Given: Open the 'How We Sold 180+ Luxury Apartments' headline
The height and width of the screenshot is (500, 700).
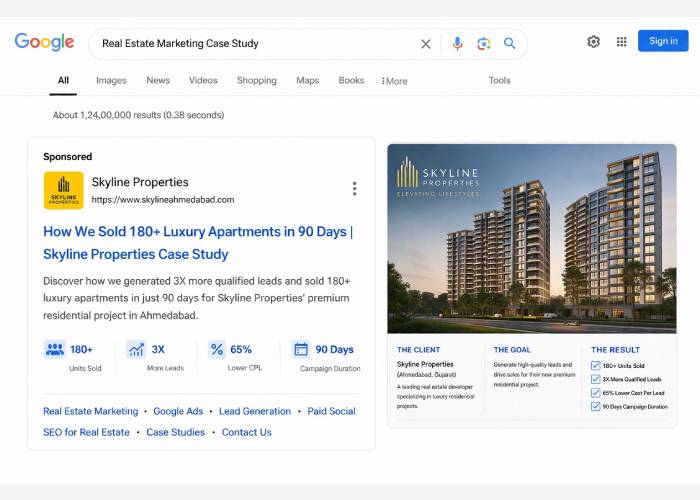Looking at the screenshot, I should coord(198,243).
